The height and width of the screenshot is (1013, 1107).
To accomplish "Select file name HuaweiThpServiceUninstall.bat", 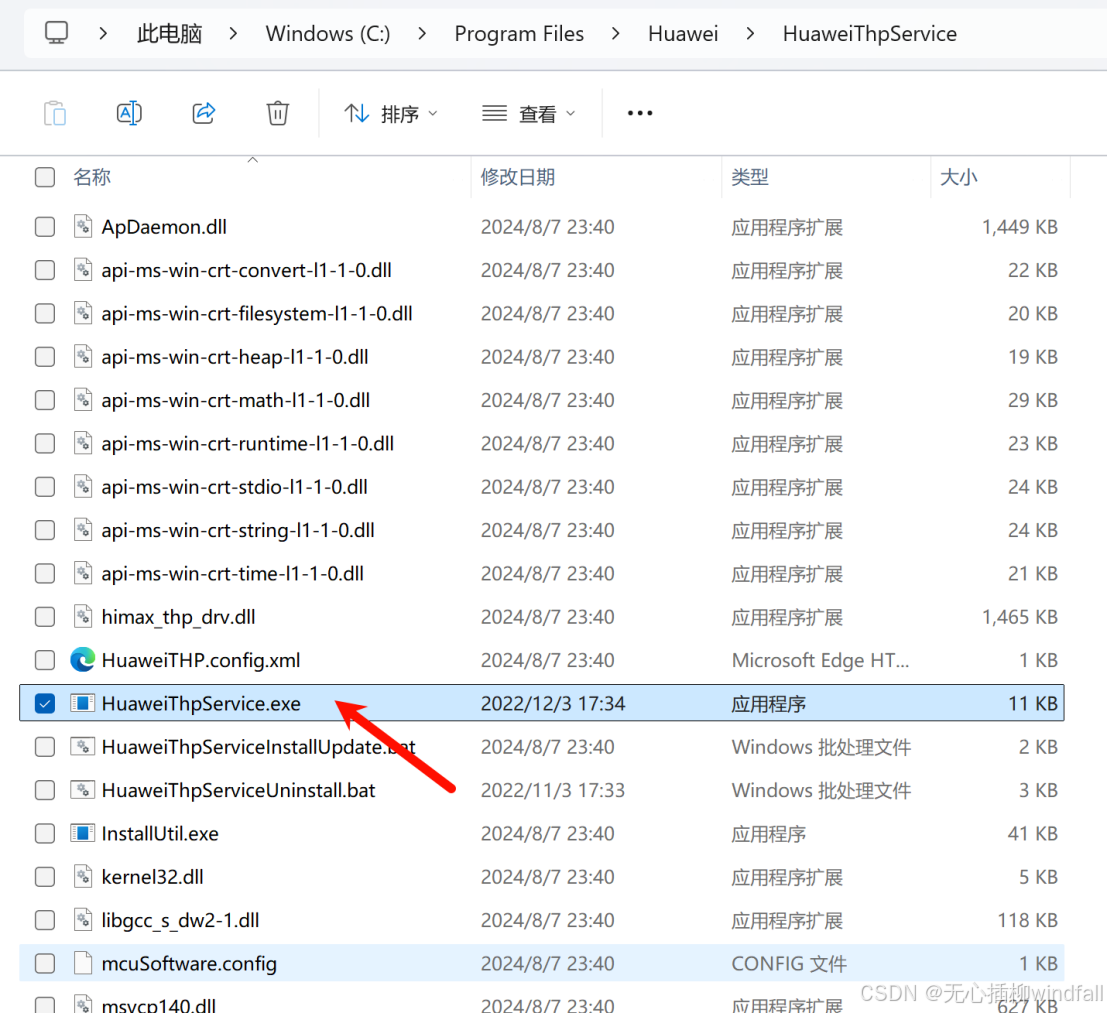I will click(x=239, y=790).
